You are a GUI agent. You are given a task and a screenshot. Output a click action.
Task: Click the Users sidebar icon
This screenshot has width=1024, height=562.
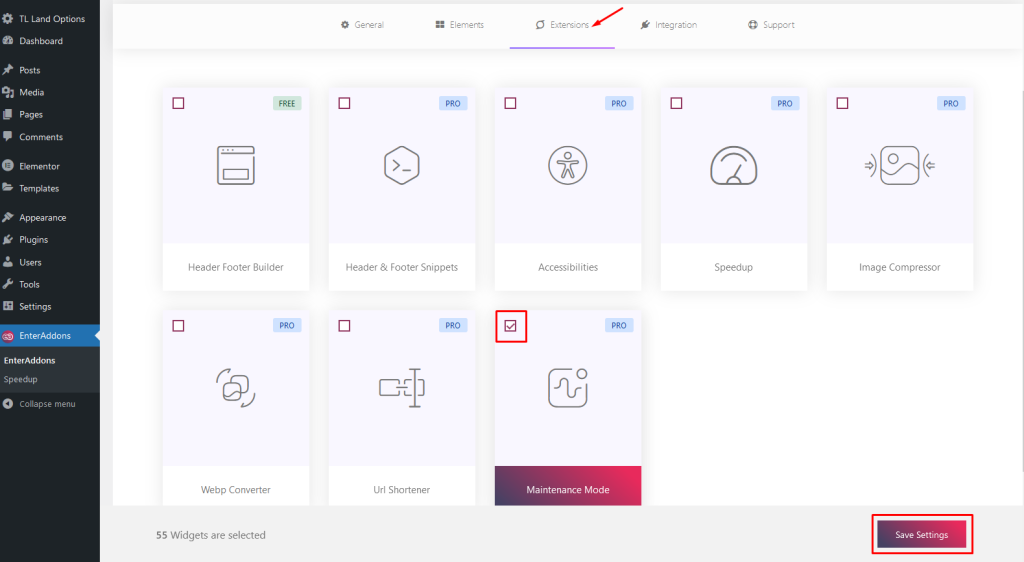pos(8,262)
